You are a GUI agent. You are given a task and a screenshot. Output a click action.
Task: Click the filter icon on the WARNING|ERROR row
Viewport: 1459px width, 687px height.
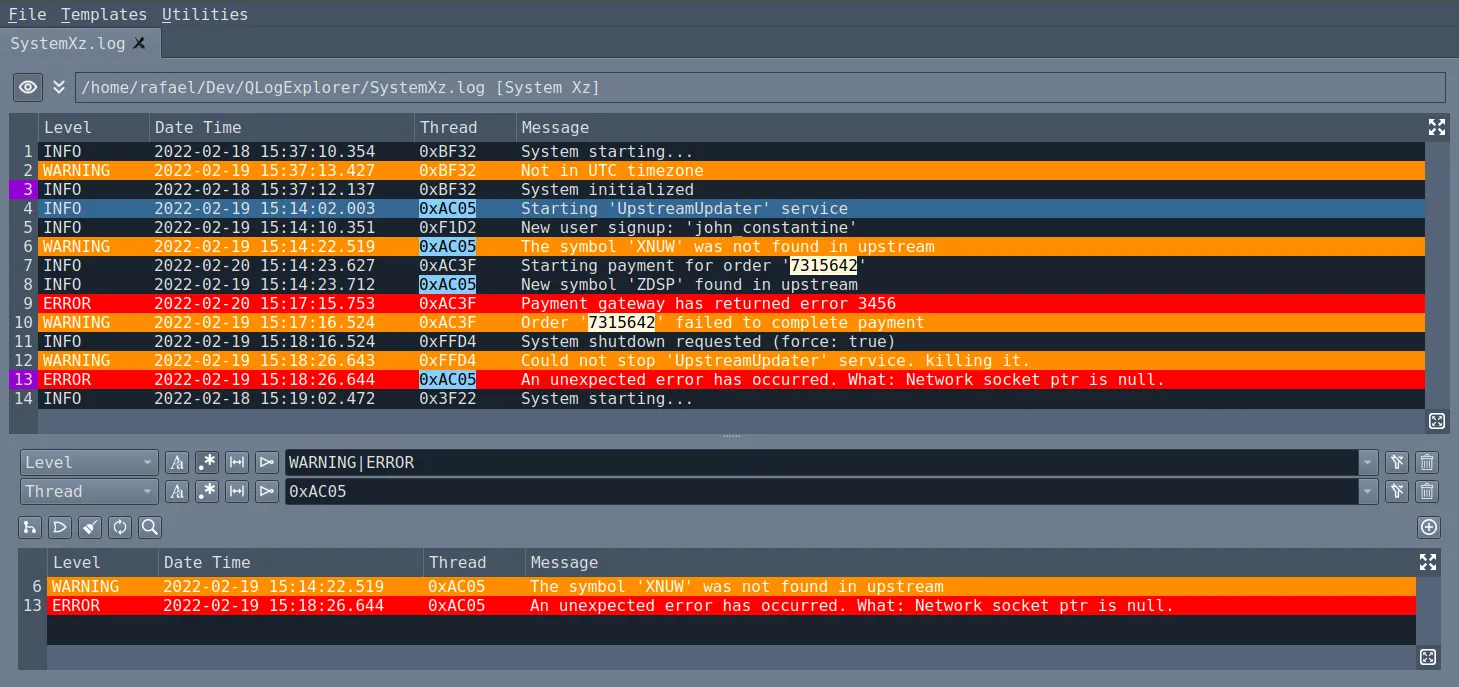pyautogui.click(x=1398, y=462)
